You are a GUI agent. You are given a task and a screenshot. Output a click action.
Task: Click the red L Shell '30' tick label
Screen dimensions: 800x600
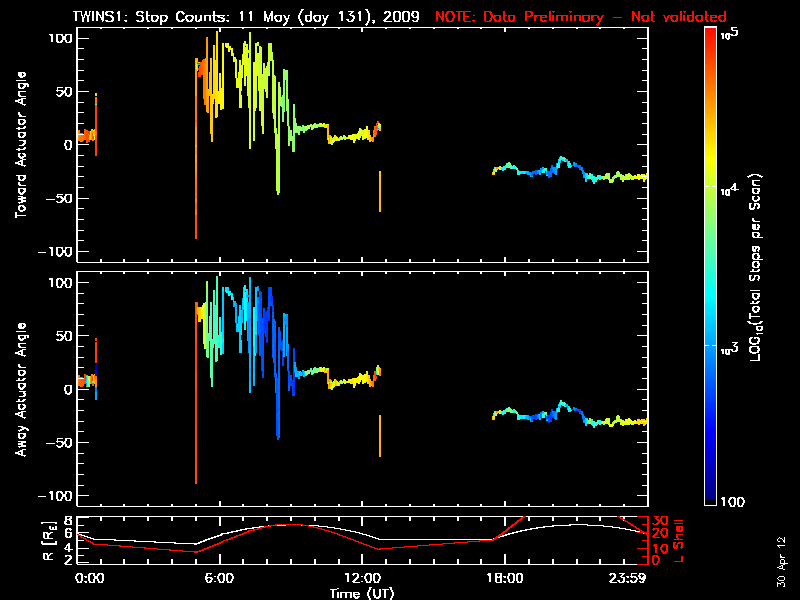click(x=659, y=521)
